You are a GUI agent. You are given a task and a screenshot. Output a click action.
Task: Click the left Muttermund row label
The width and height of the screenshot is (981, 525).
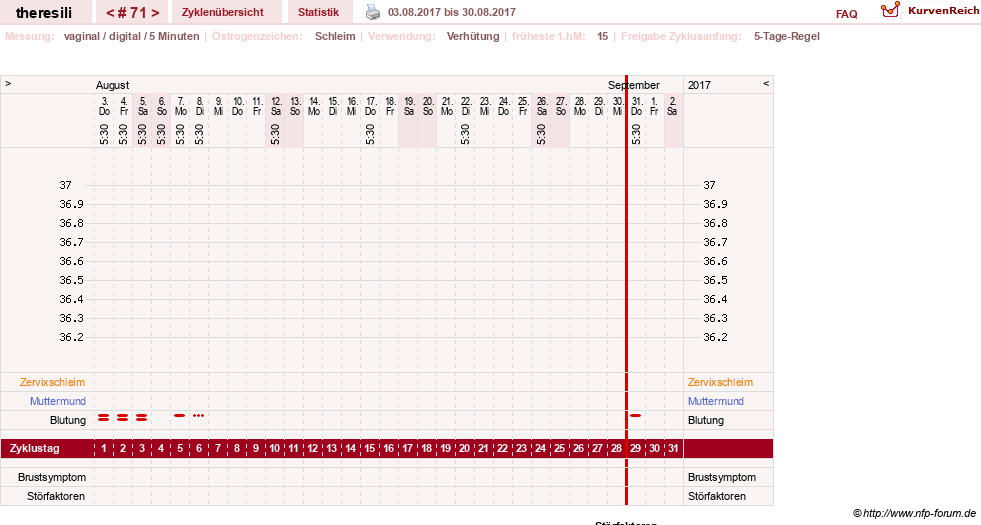click(x=58, y=401)
